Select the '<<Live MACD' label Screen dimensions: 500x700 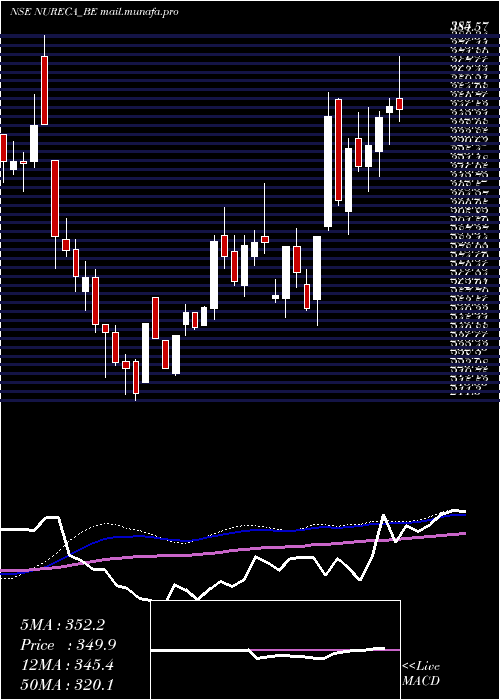point(421,674)
